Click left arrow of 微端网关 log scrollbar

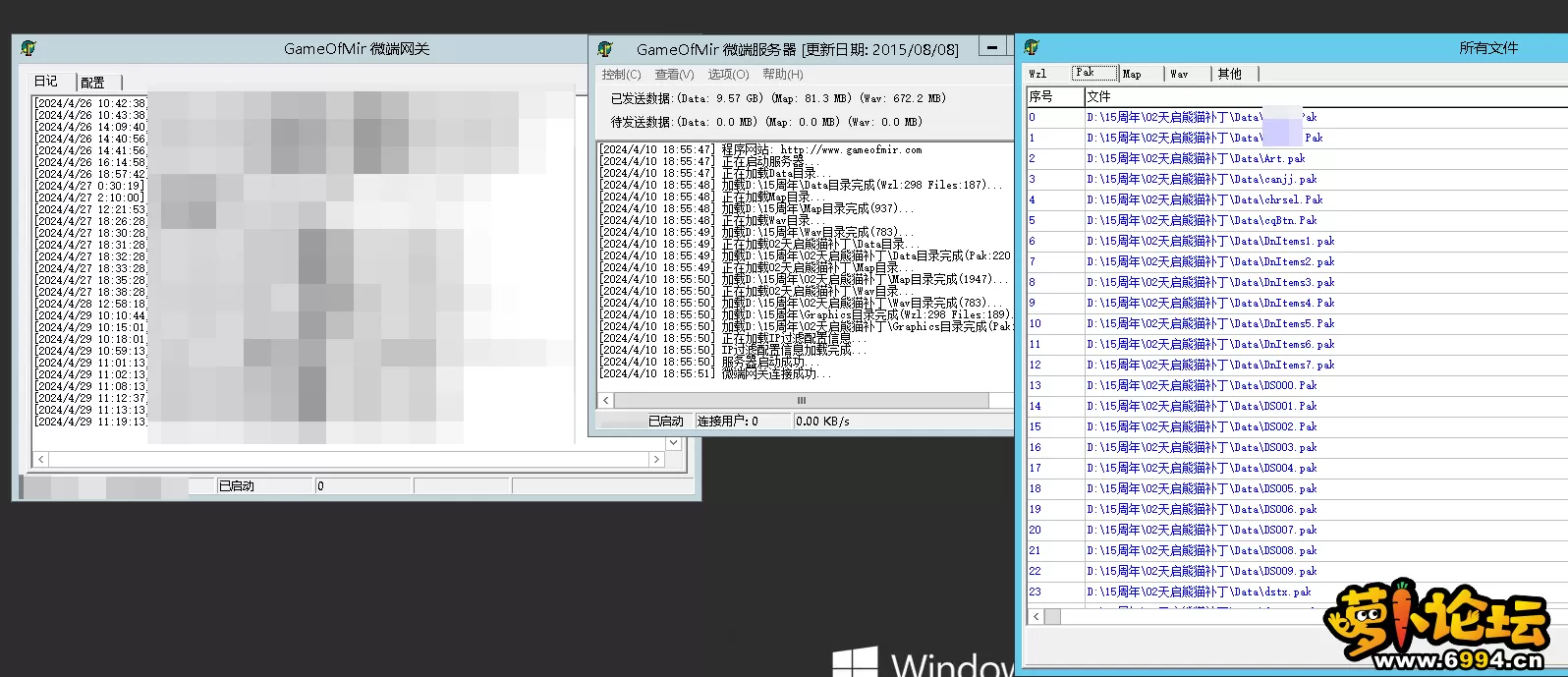tap(40, 459)
